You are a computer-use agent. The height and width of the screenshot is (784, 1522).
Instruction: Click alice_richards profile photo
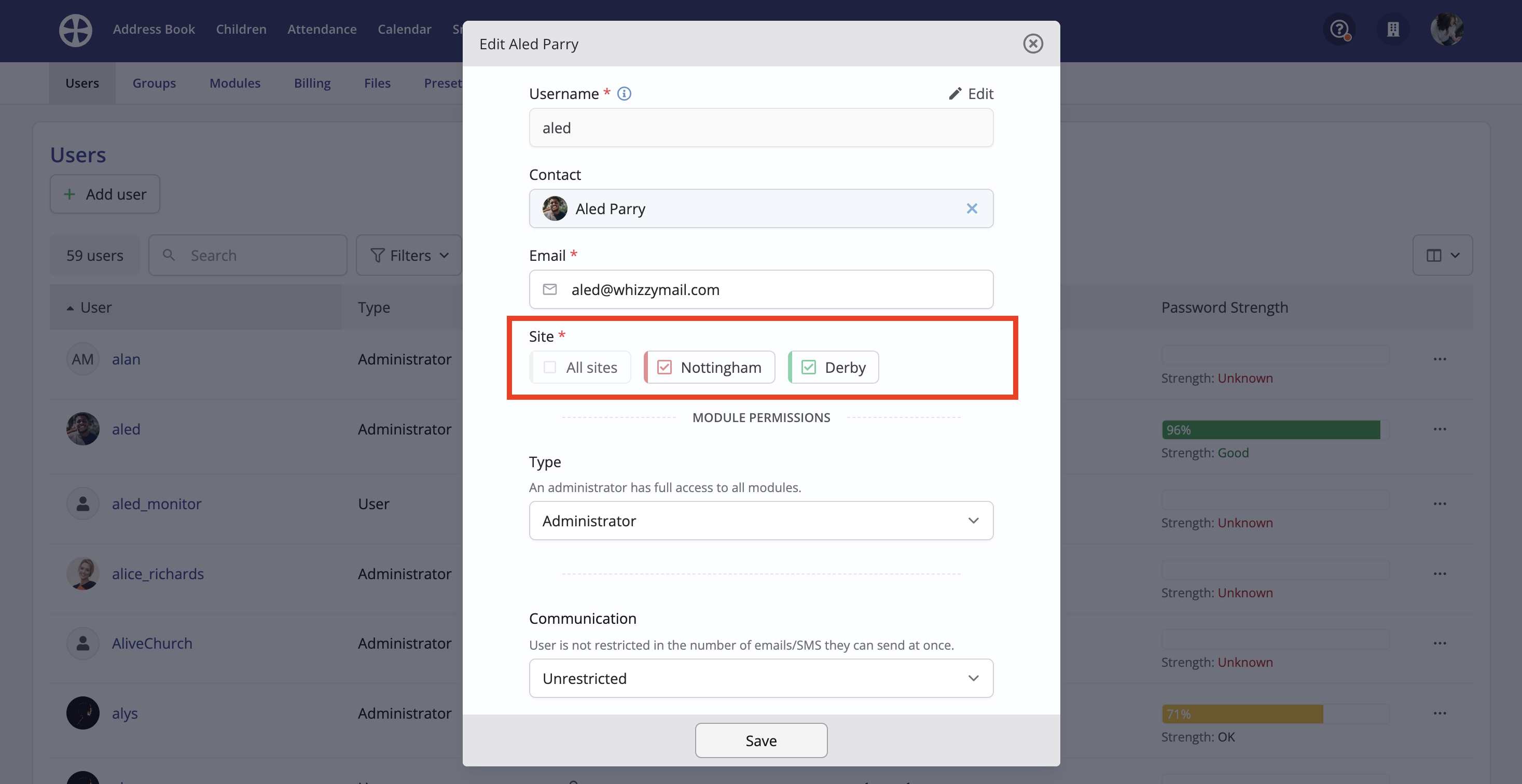[82, 574]
